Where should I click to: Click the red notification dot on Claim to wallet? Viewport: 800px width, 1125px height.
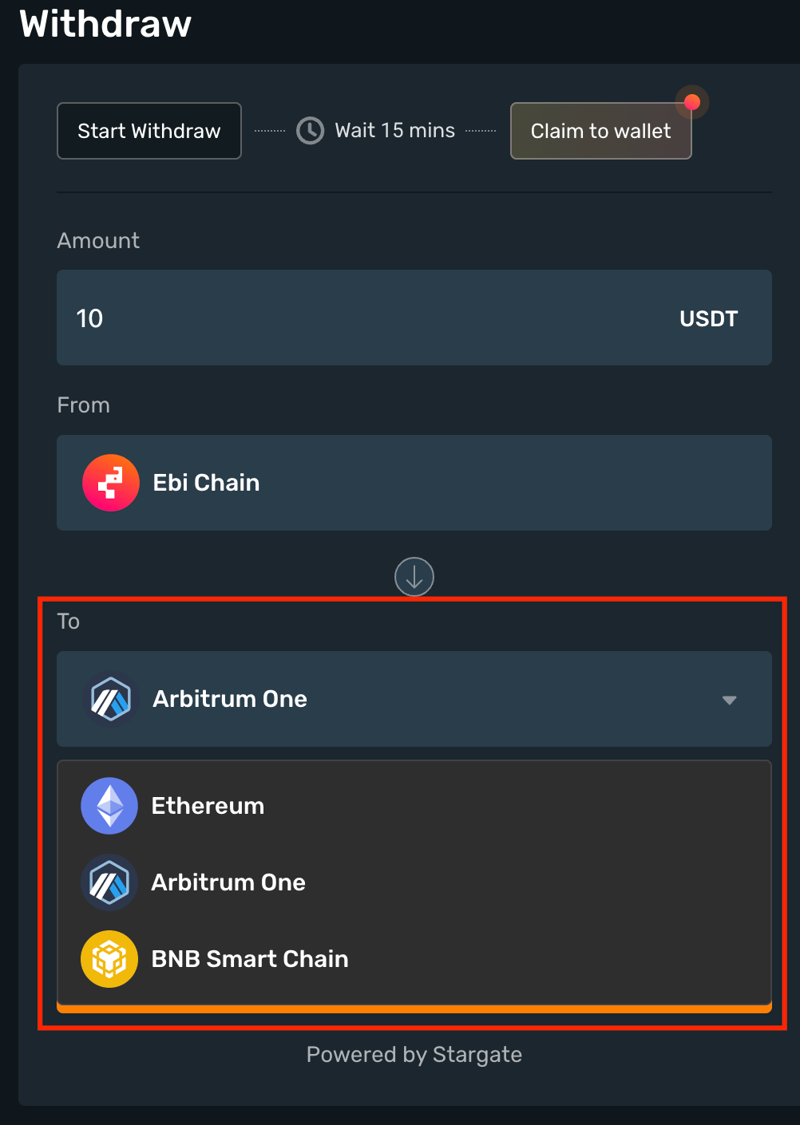(691, 102)
